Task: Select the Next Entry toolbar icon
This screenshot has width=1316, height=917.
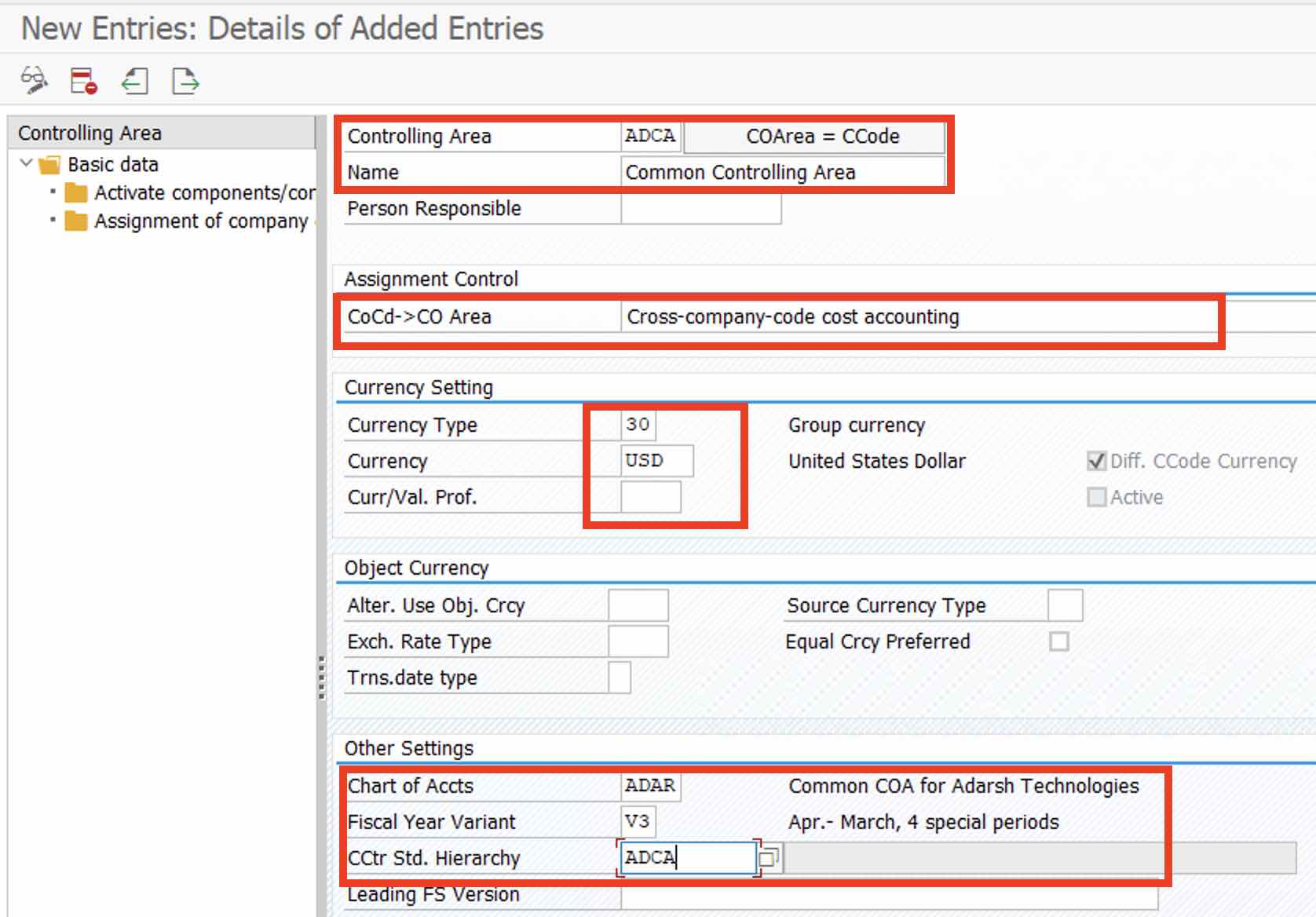Action: (185, 81)
